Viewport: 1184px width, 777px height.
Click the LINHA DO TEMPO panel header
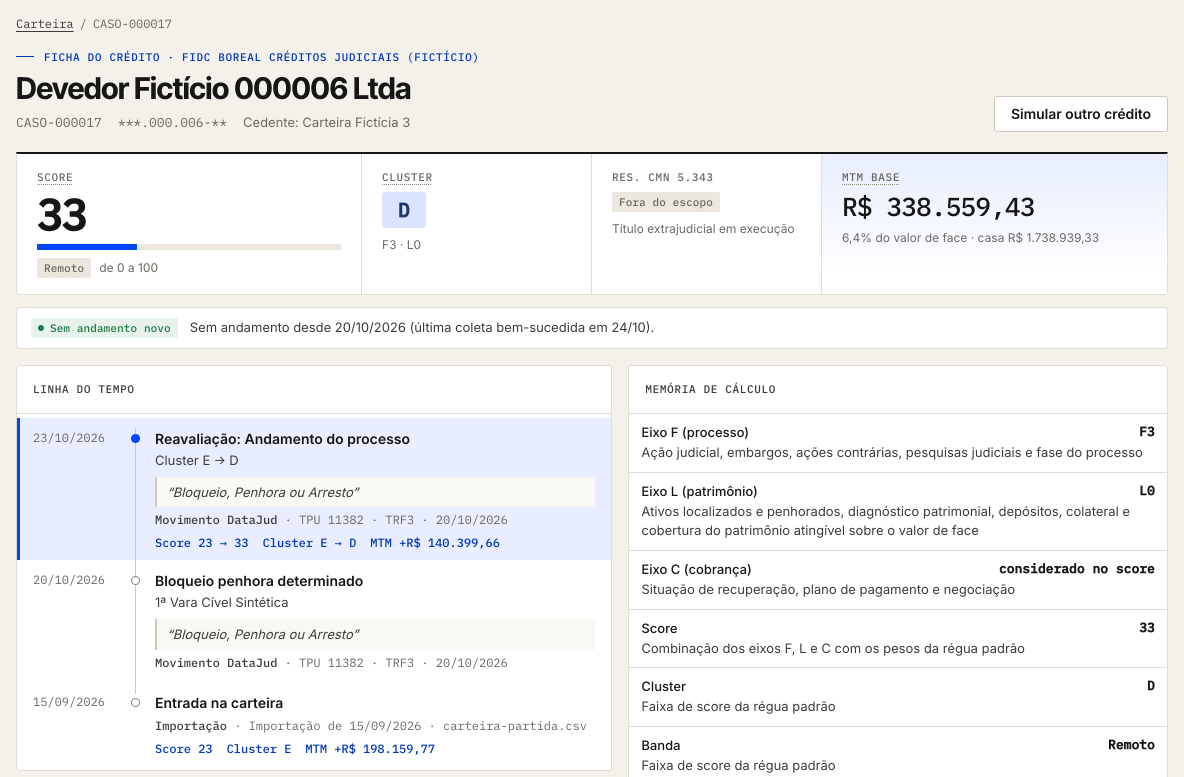(84, 390)
